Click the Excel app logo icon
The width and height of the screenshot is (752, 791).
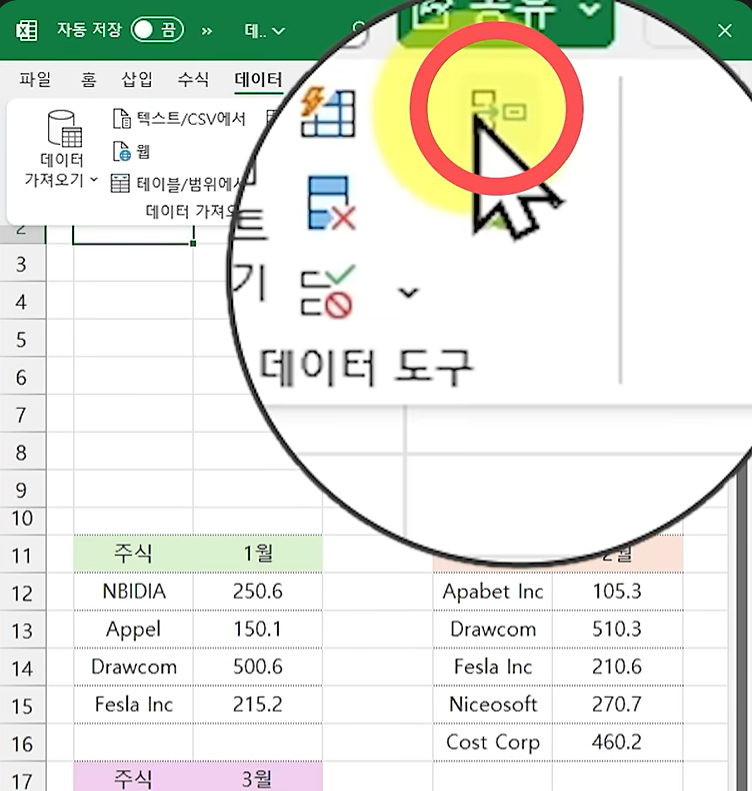26,31
